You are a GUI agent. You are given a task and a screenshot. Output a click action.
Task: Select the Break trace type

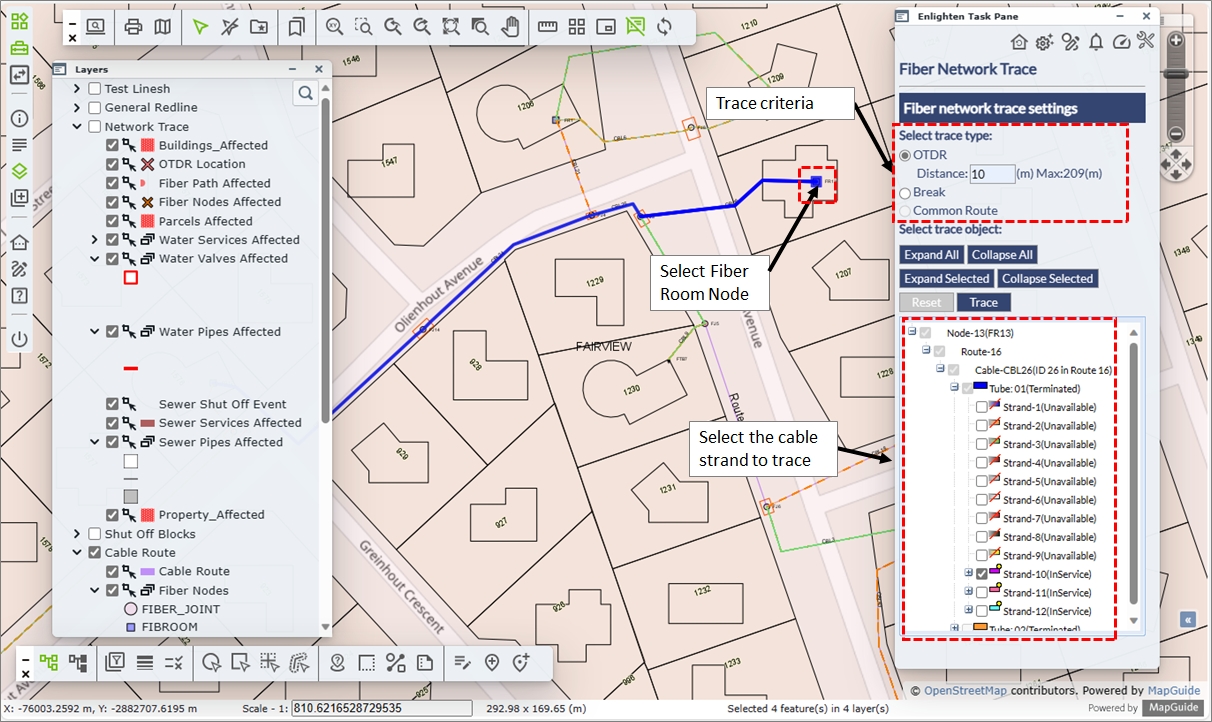(x=906, y=192)
